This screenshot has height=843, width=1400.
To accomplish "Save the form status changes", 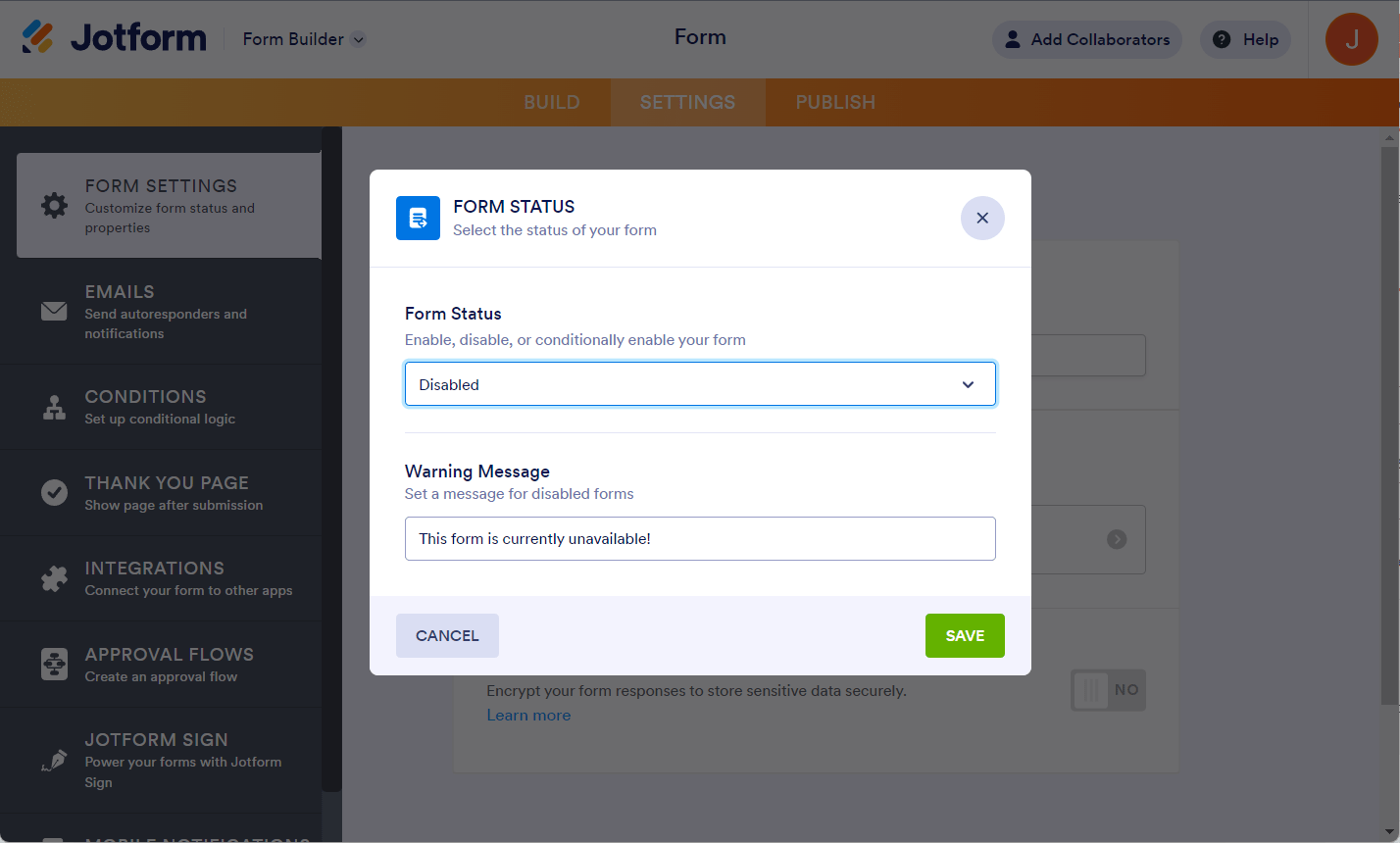I will point(965,635).
